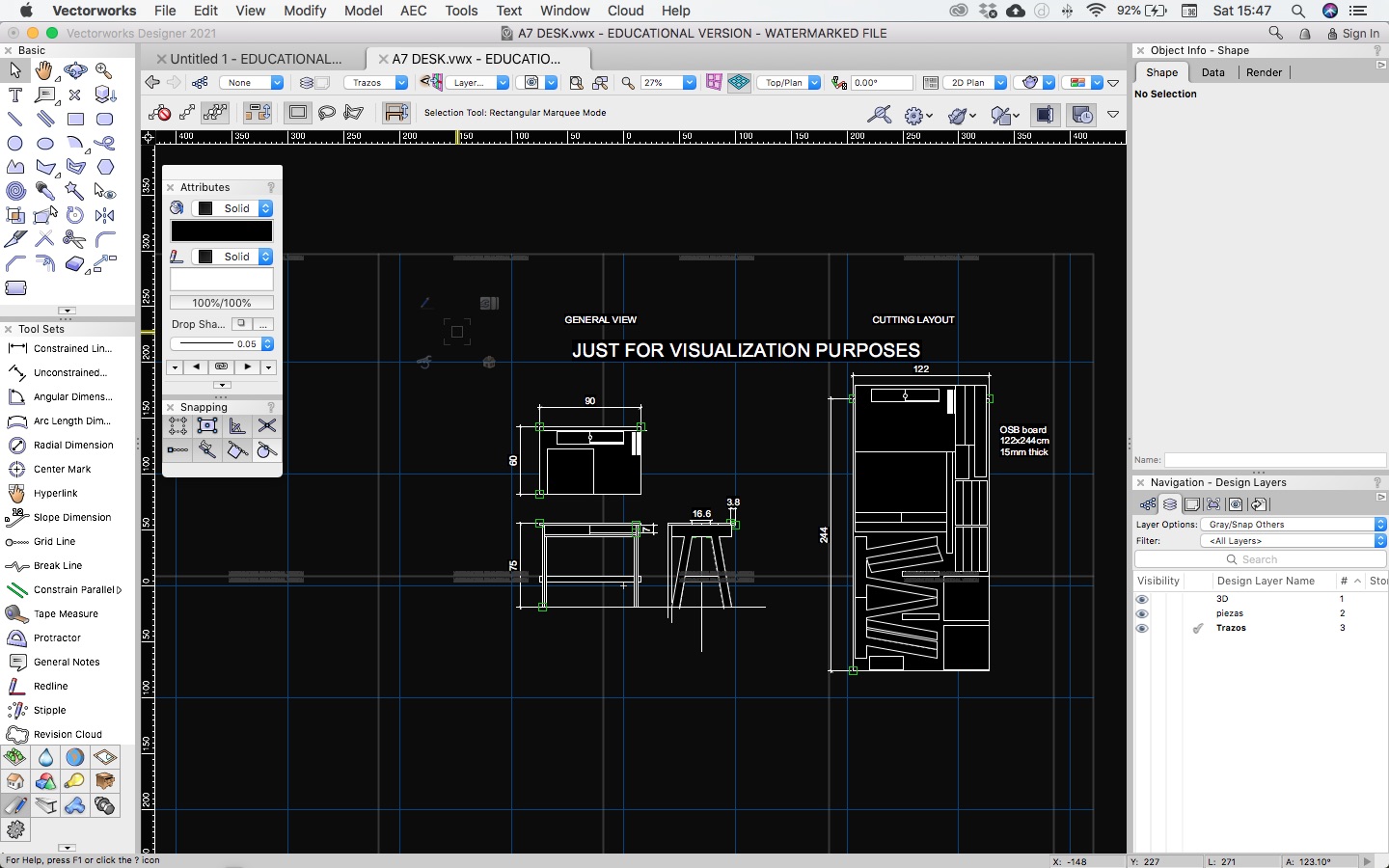Switch to the Render tab

pos(1264,72)
